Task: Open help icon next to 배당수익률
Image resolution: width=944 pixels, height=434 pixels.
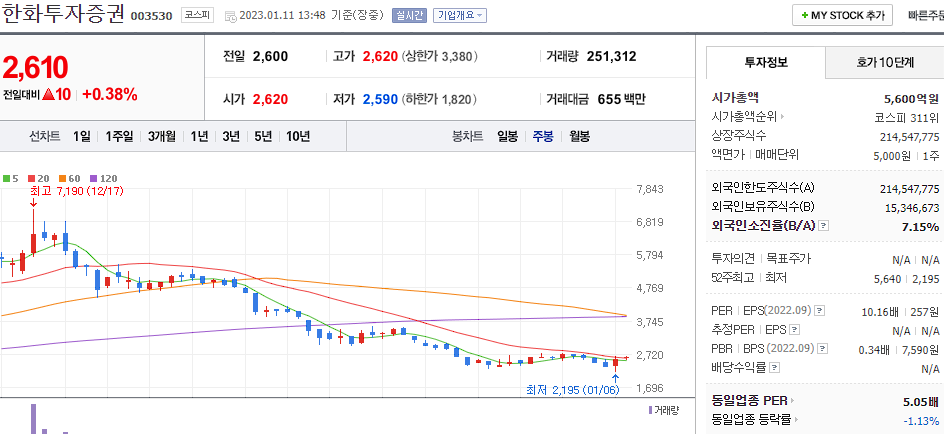Action: point(774,367)
